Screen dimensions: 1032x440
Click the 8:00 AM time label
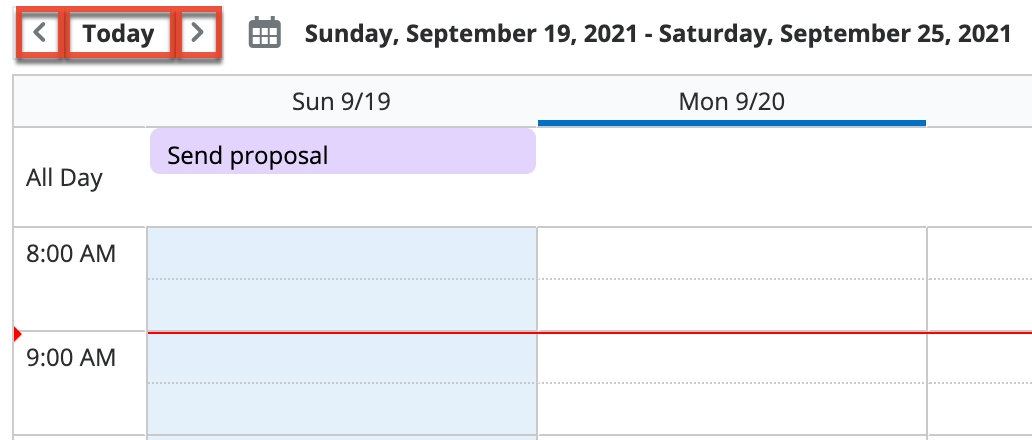(71, 254)
